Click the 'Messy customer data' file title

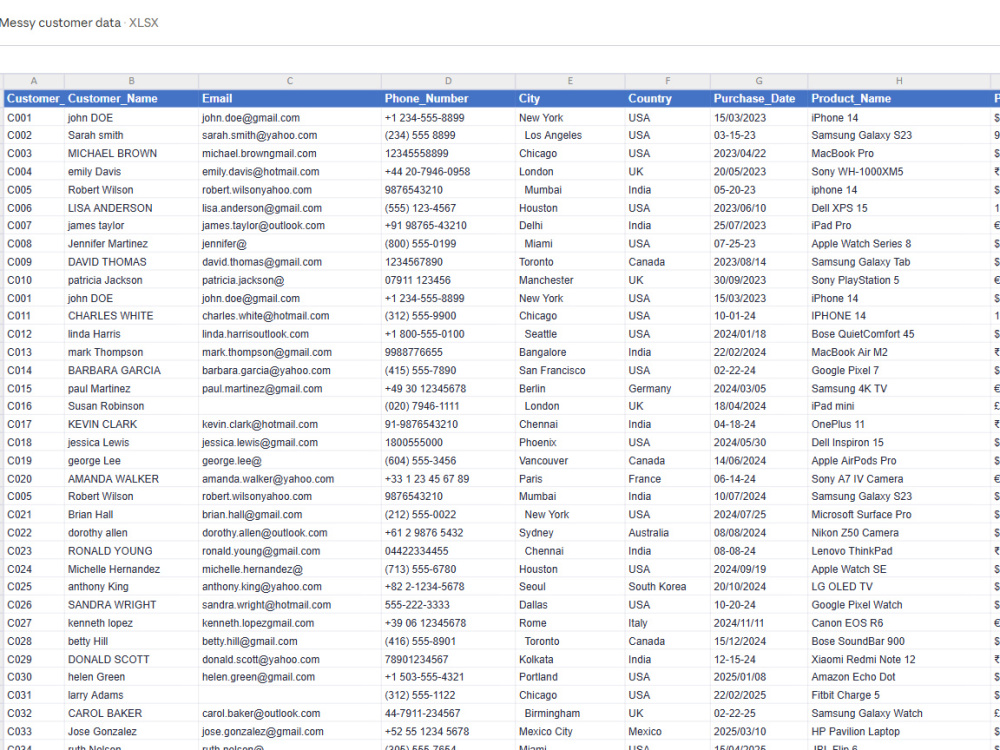pos(61,23)
